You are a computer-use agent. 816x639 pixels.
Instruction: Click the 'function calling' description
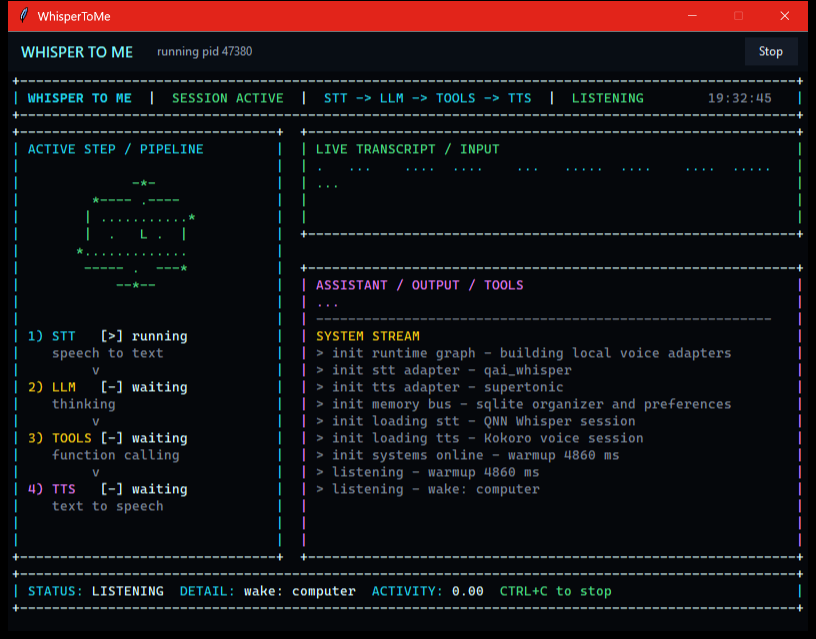tap(116, 455)
